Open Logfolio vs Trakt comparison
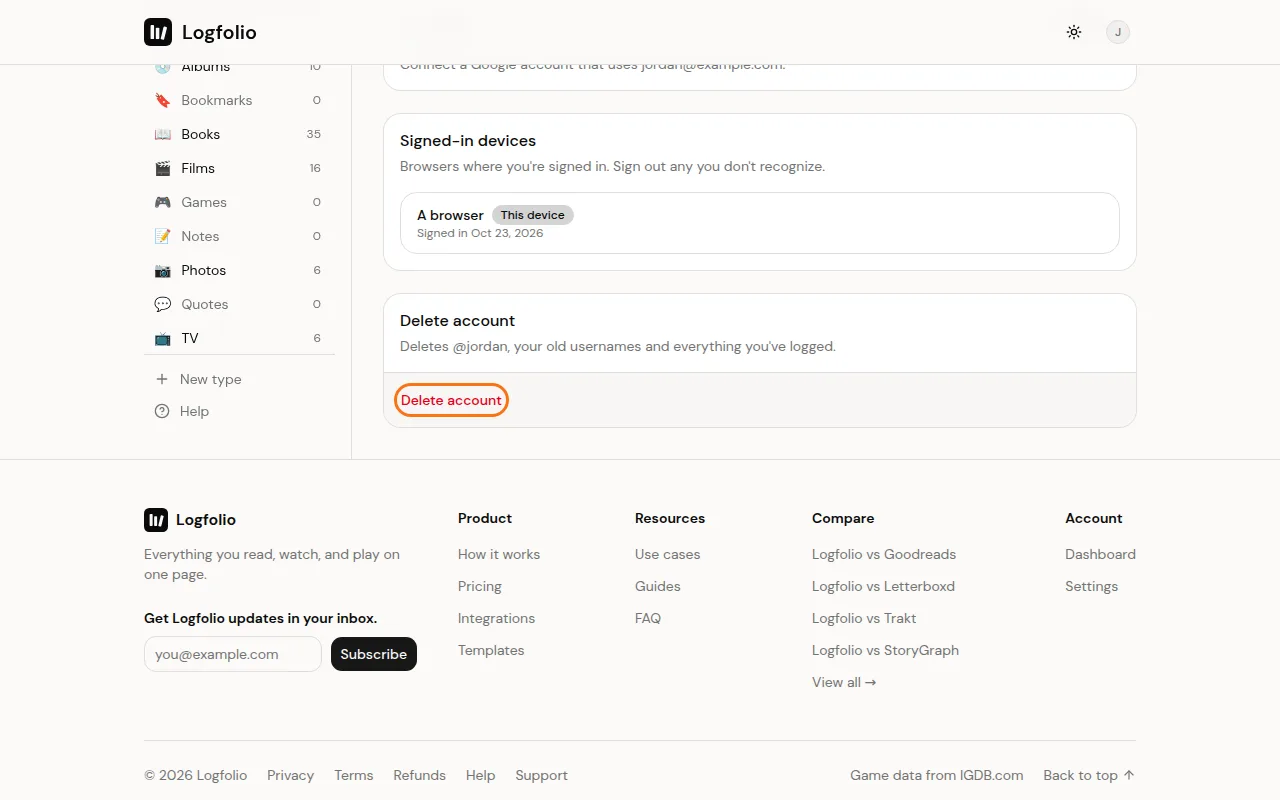Image resolution: width=1280 pixels, height=800 pixels. (x=864, y=618)
